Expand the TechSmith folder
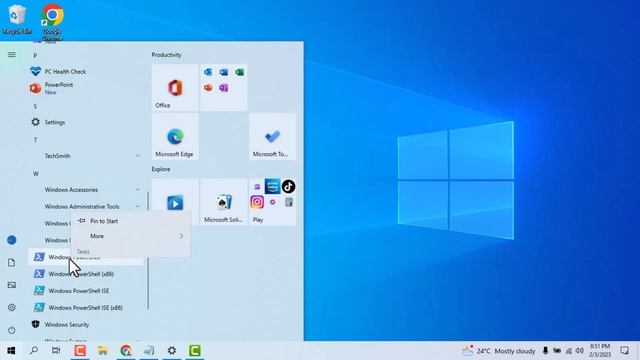Viewport: 640px width, 360px height. coord(86,156)
